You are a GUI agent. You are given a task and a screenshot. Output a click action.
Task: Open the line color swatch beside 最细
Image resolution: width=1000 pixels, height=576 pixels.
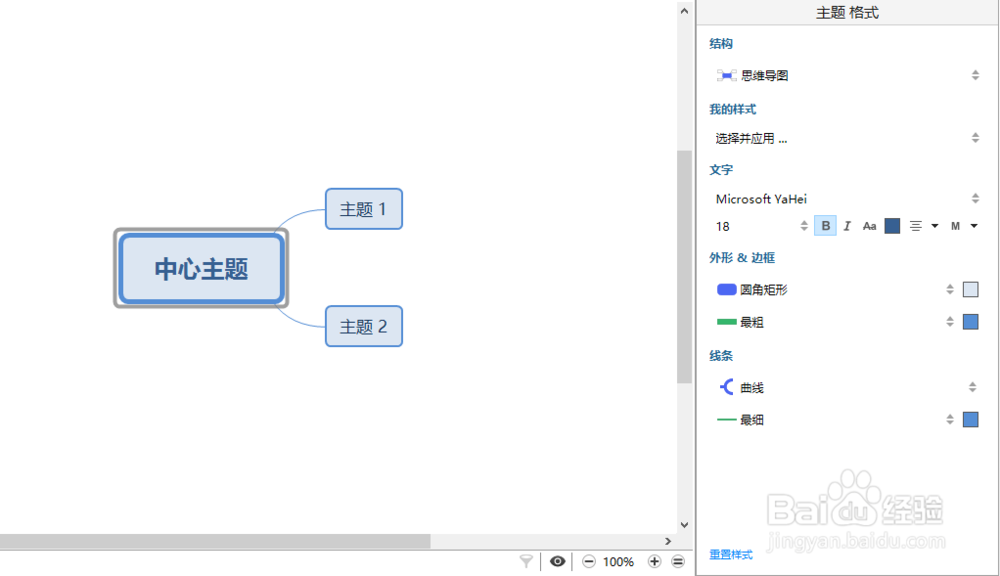(x=971, y=420)
